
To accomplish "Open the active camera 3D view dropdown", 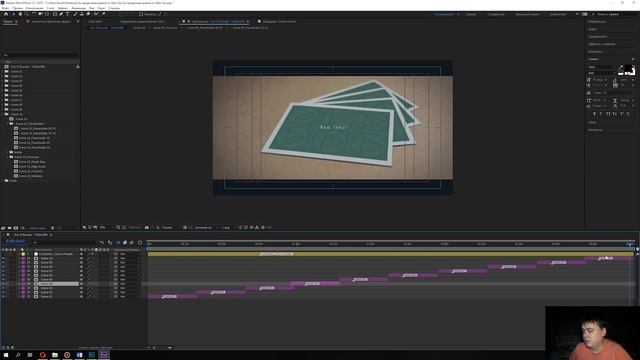I will pos(206,227).
